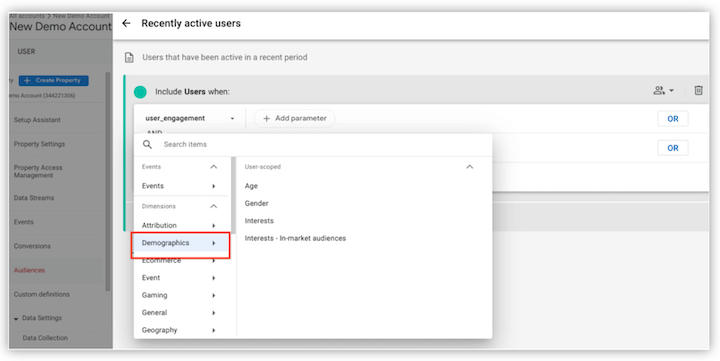Open Audiences in the left sidebar
Image resolution: width=720 pixels, height=361 pixels.
(x=29, y=271)
